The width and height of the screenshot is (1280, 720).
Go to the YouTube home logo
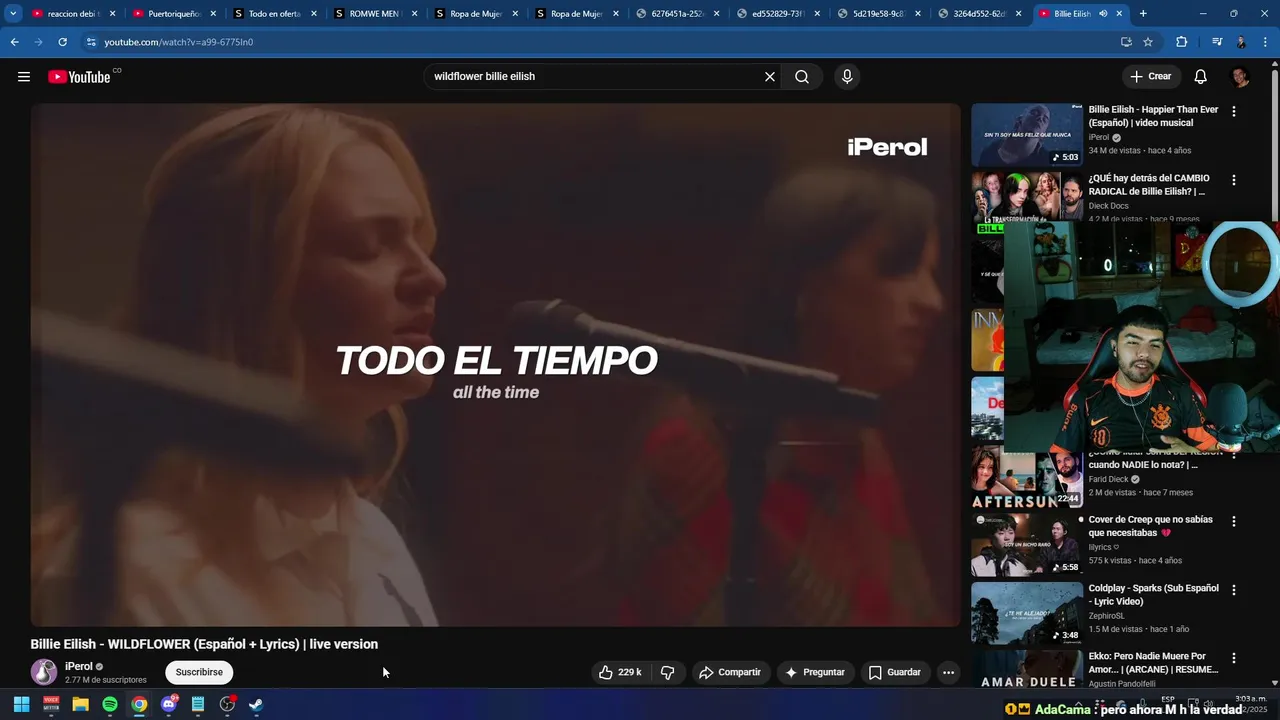coord(79,77)
